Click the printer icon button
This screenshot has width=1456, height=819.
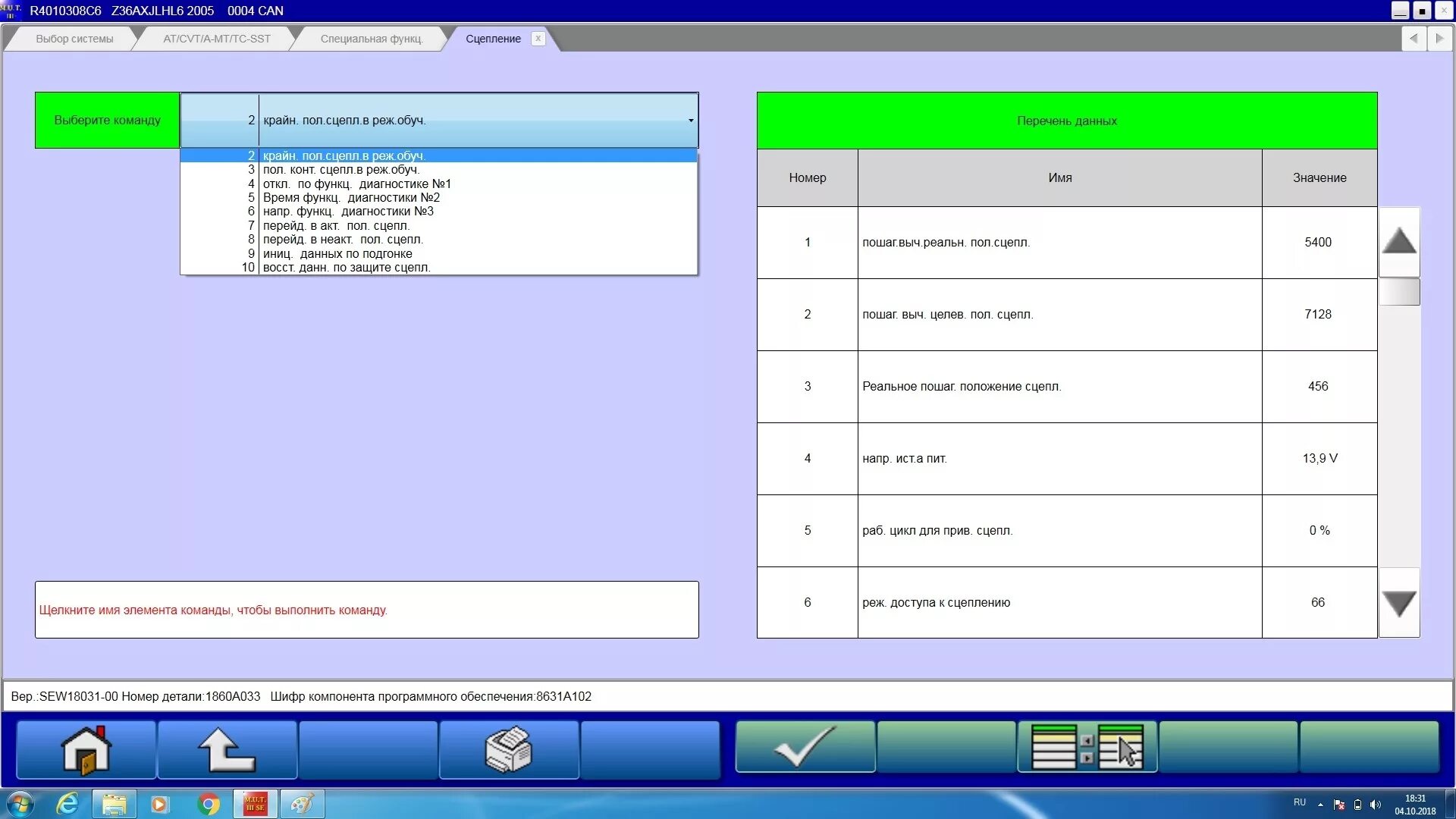click(509, 749)
